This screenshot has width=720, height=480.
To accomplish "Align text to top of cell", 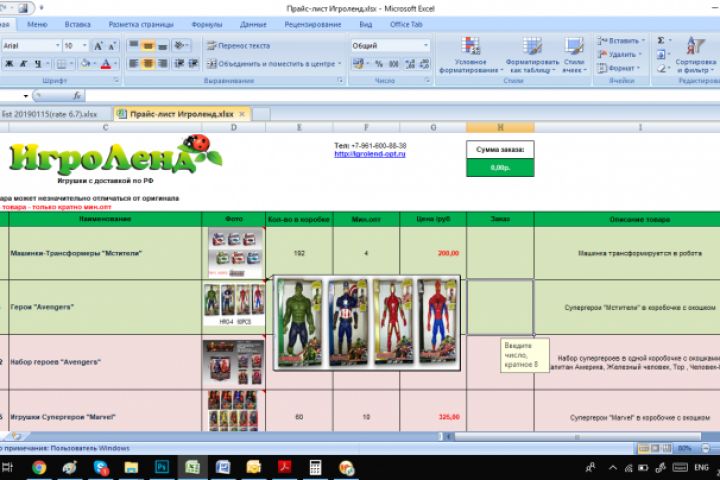I will (x=134, y=45).
